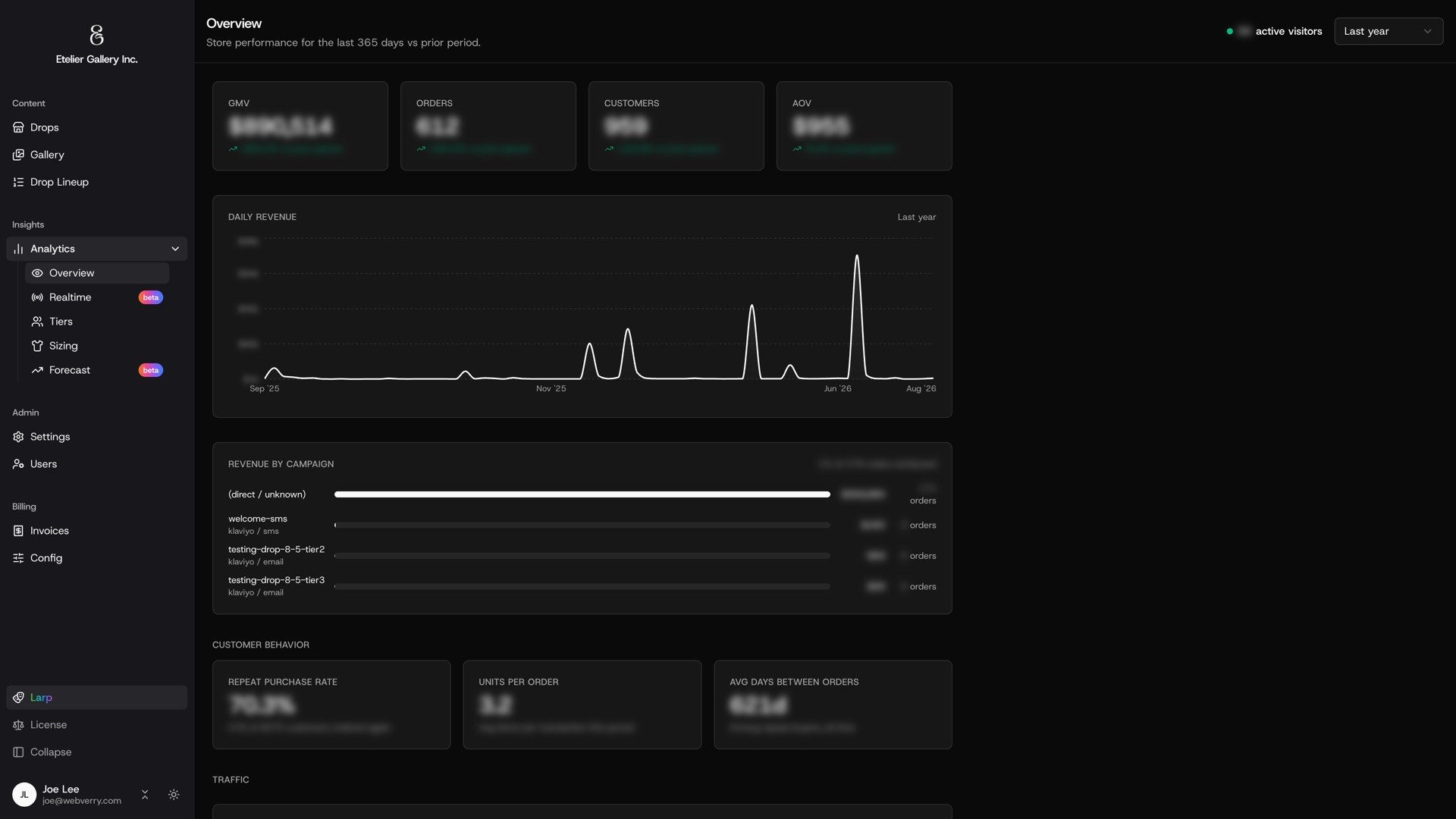Click the Analytics bar chart icon
Screen dimensions: 1456x819
pos(18,249)
